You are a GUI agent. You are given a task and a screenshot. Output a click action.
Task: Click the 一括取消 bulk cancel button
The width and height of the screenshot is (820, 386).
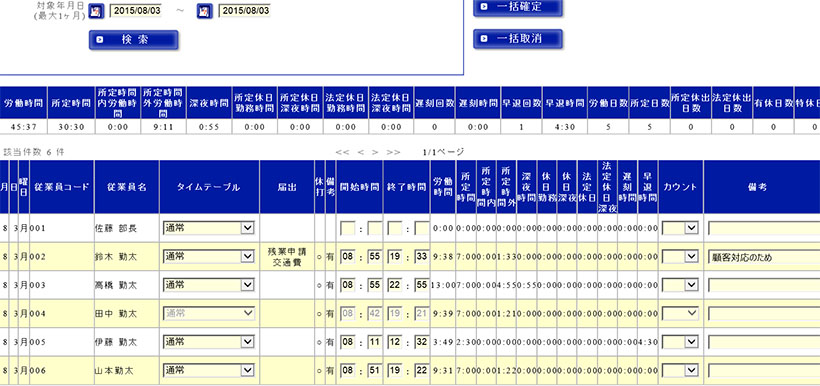[x=518, y=39]
